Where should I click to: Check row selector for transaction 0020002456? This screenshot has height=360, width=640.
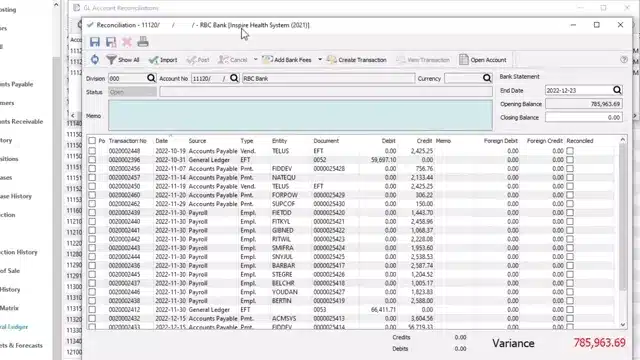(92, 169)
